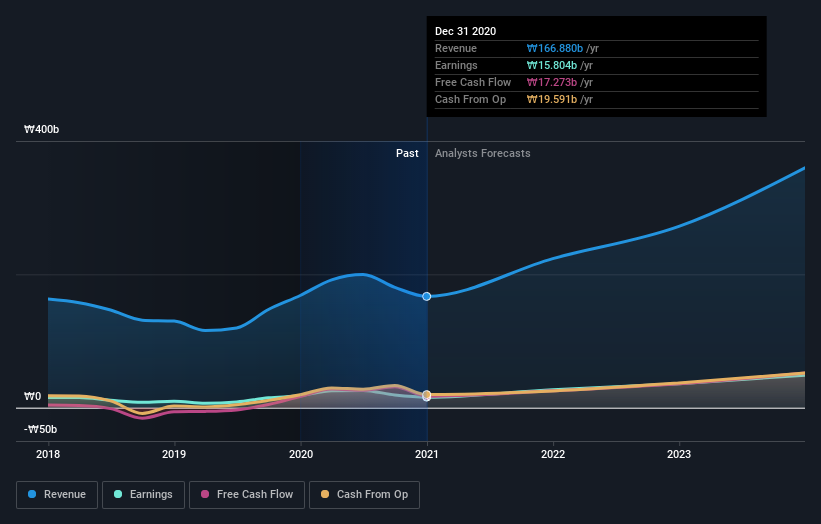The image size is (821, 524).
Task: Click the blue Revenue legend dot
Action: click(x=32, y=494)
